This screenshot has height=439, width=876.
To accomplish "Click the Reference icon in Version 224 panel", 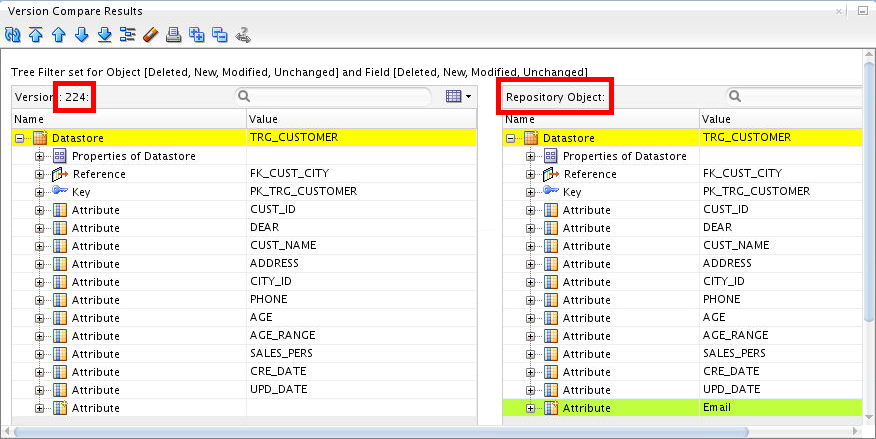I will (x=60, y=174).
